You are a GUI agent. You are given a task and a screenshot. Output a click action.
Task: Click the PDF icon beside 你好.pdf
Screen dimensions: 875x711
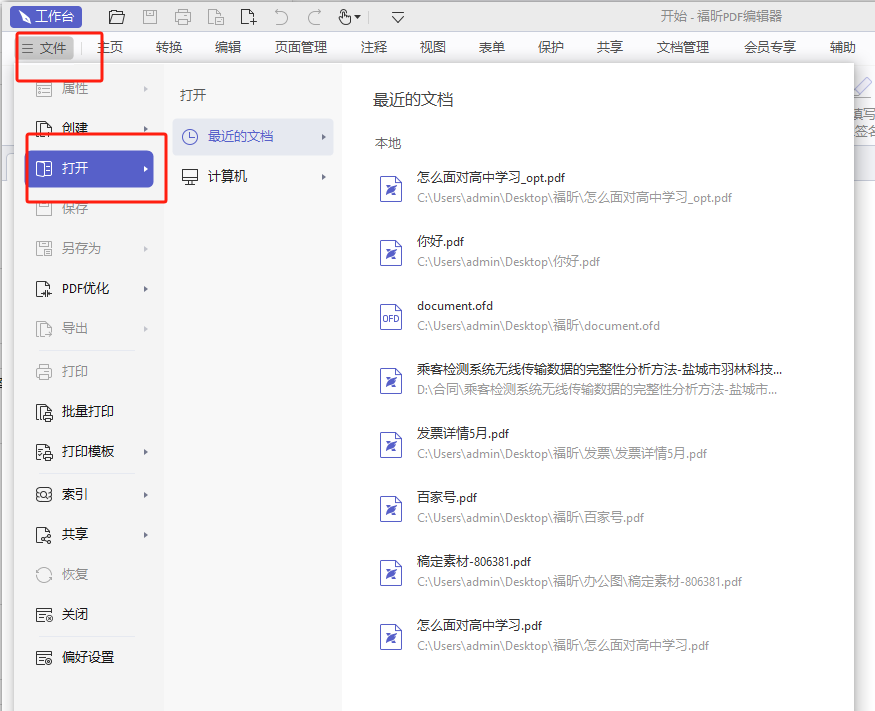(x=391, y=253)
